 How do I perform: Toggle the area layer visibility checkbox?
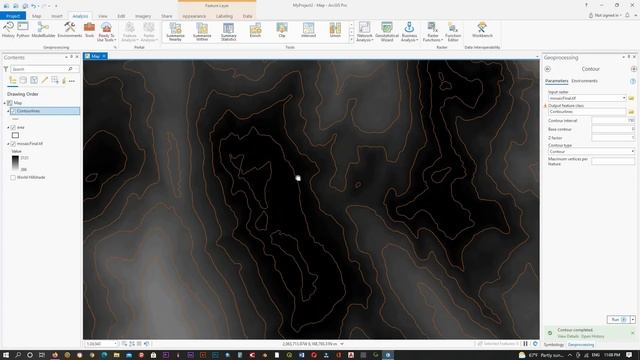point(13,127)
